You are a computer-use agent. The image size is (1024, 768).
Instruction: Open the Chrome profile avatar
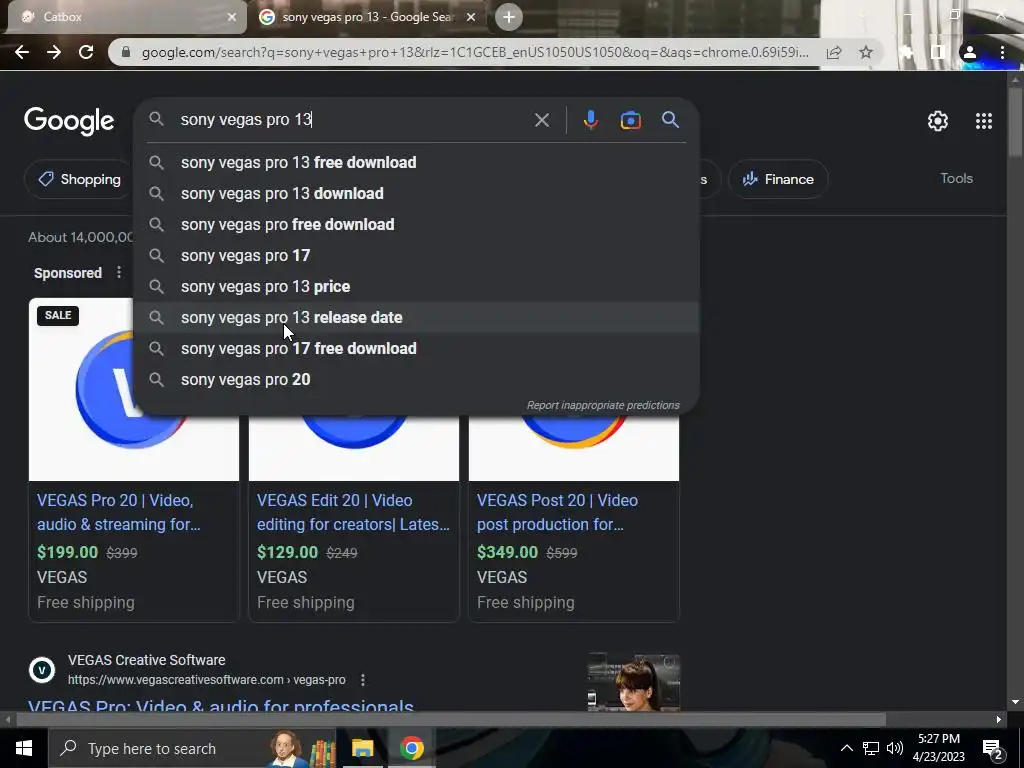[969, 52]
